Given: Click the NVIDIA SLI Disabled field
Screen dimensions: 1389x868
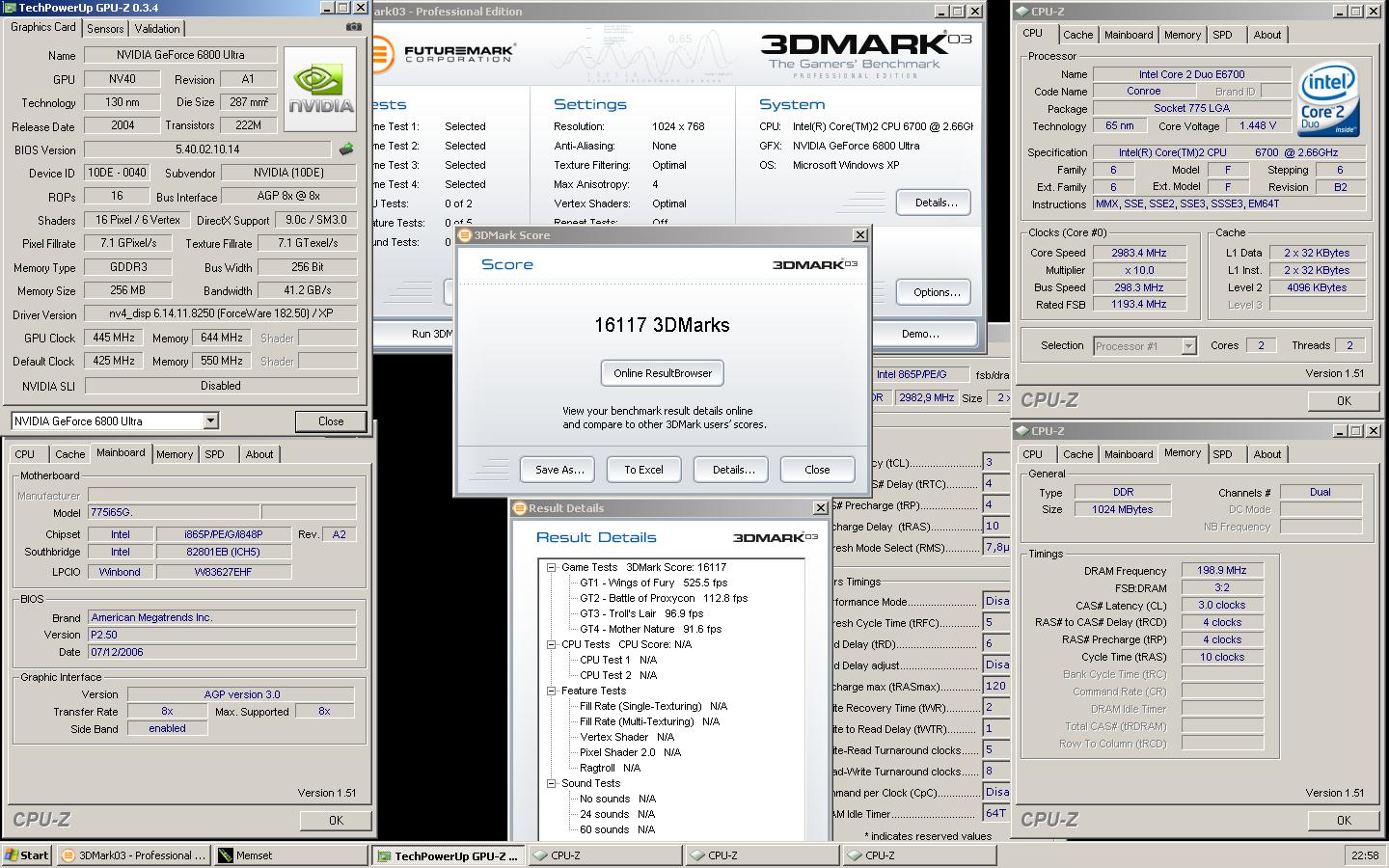Looking at the screenshot, I should [x=221, y=386].
